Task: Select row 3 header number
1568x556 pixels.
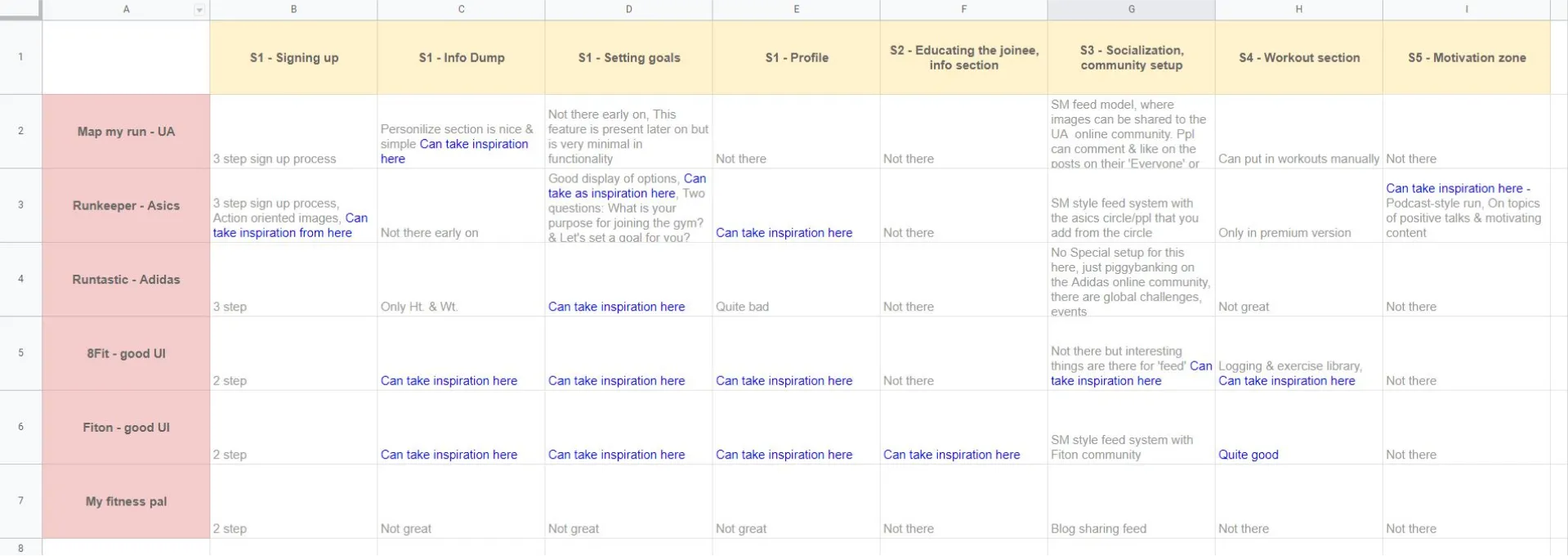Action: 20,205
